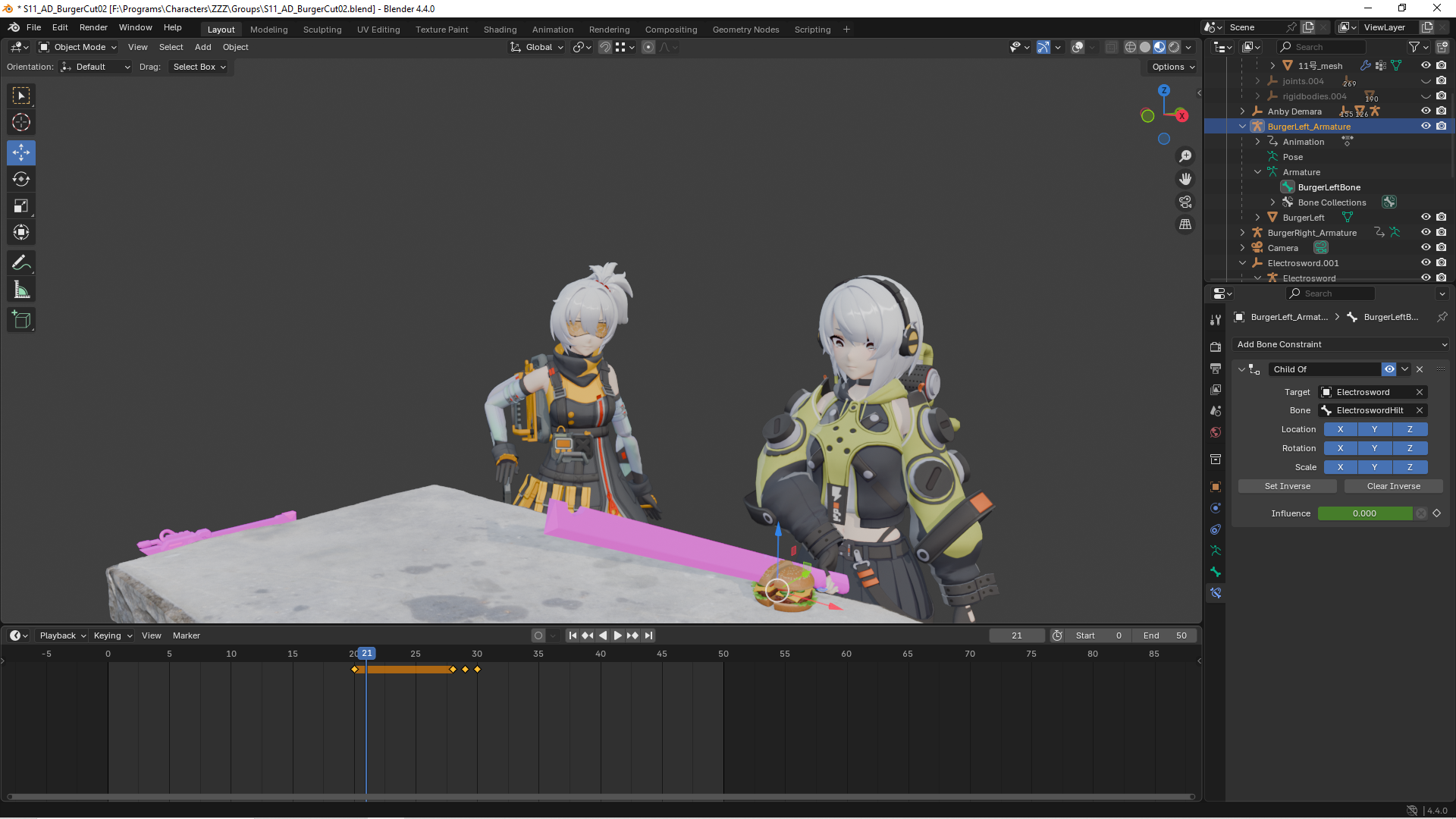This screenshot has height=819, width=1456.
Task: Toggle Scale Z of Child Of constraint
Action: click(x=1410, y=467)
